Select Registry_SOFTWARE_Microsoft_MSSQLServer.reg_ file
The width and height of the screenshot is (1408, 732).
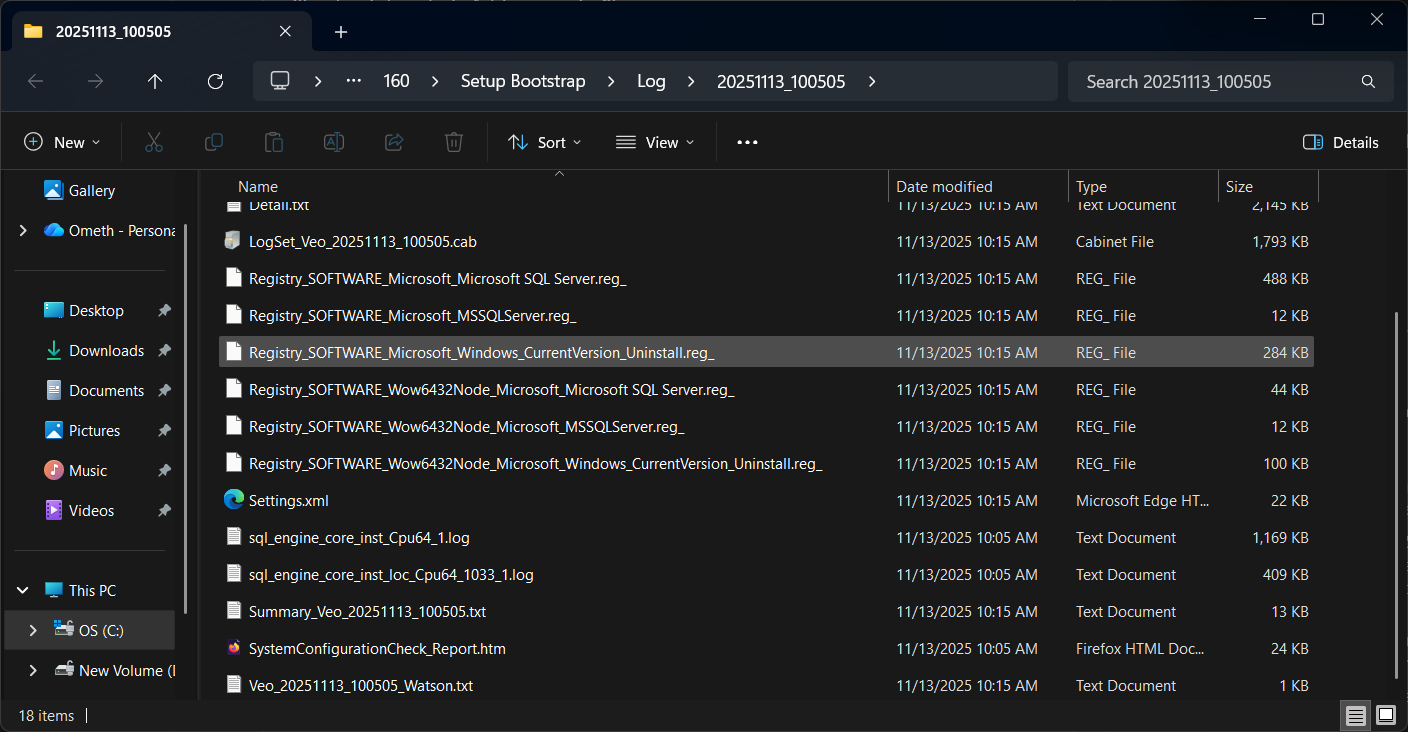pyautogui.click(x=766, y=315)
